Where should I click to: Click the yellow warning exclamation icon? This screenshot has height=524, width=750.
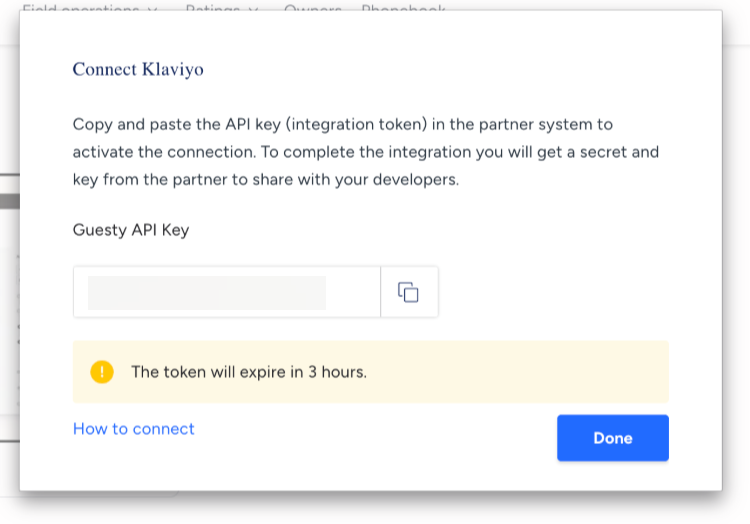pos(102,372)
